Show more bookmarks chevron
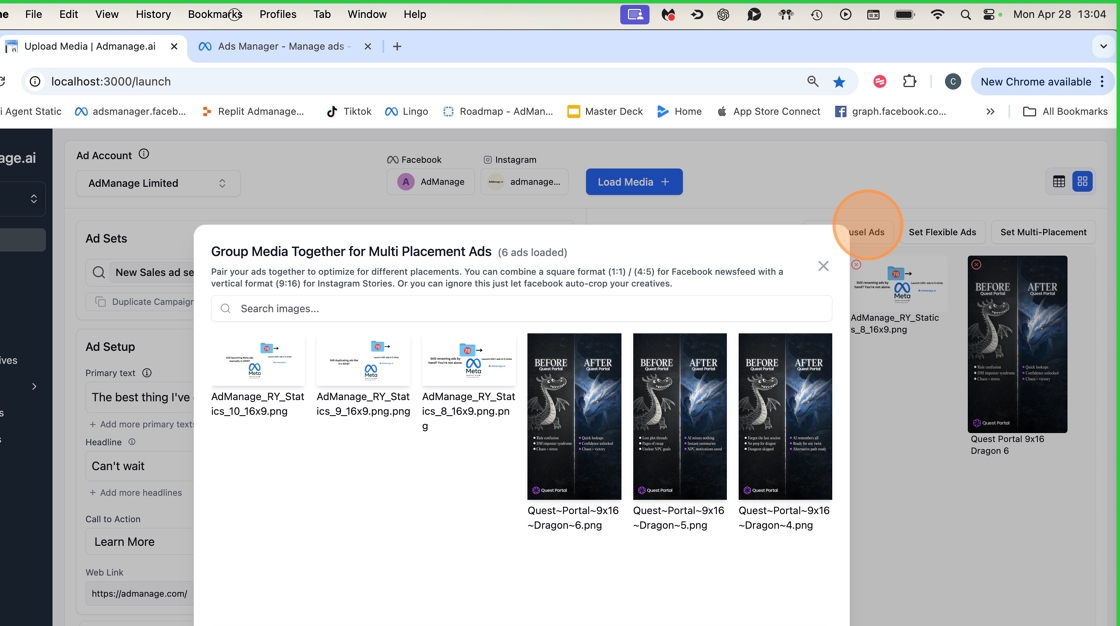Viewport: 1120px width, 626px height. pos(990,111)
